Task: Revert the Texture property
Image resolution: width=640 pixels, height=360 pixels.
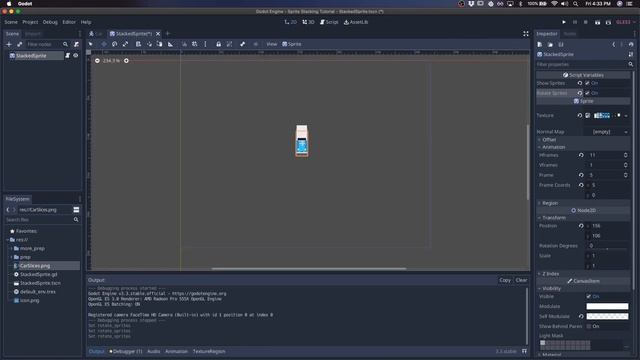Action: click(x=580, y=116)
